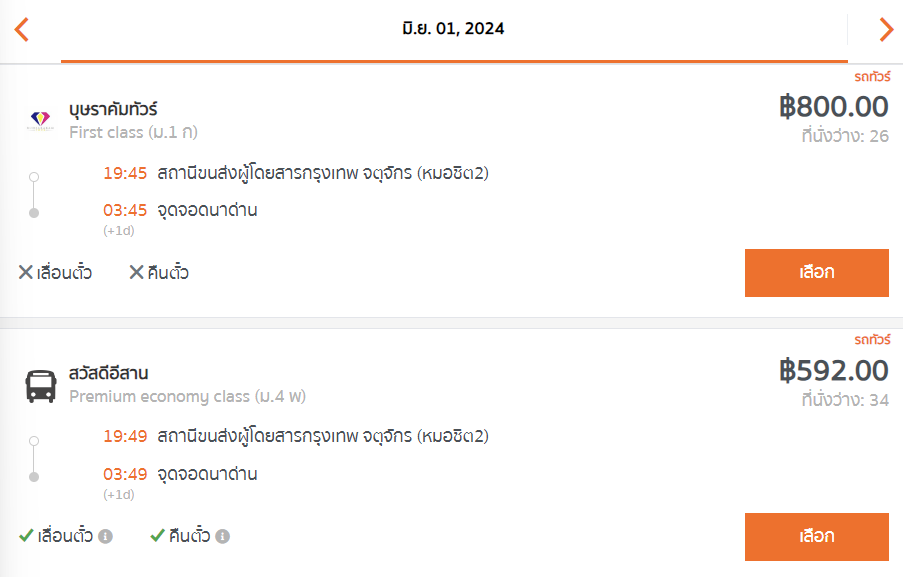This screenshot has height=577, width=903.
Task: Open info icon next to เลื่อนตั๋ว
Action: click(105, 536)
